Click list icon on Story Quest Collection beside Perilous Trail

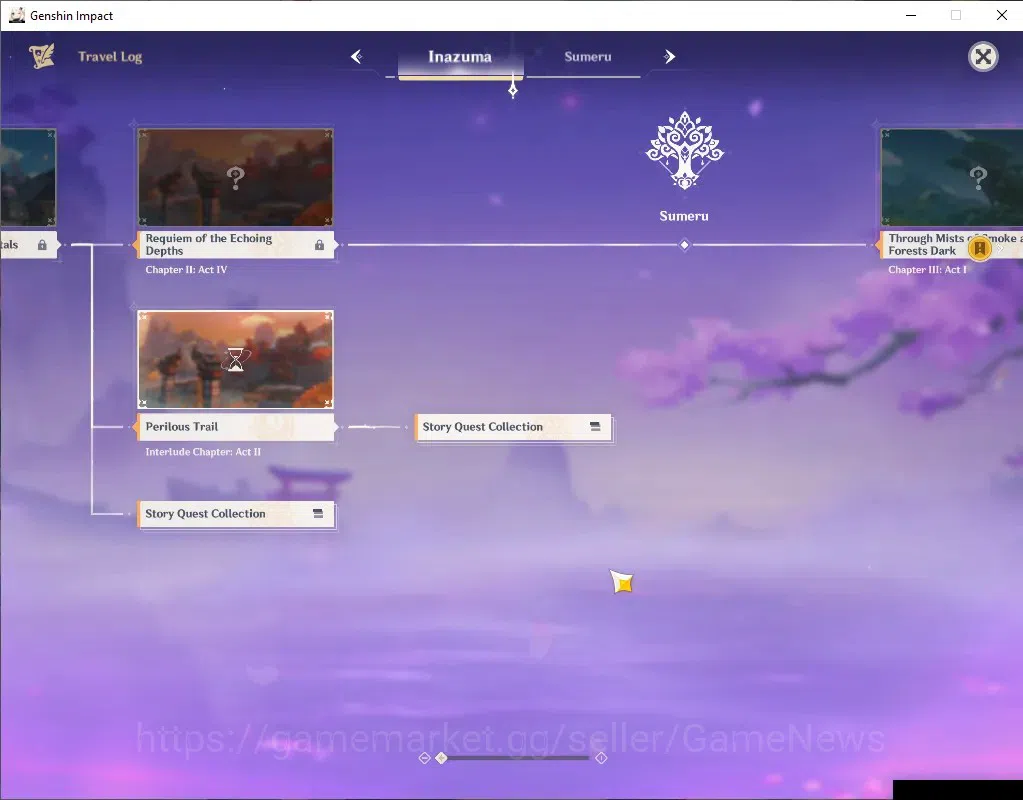tap(595, 426)
